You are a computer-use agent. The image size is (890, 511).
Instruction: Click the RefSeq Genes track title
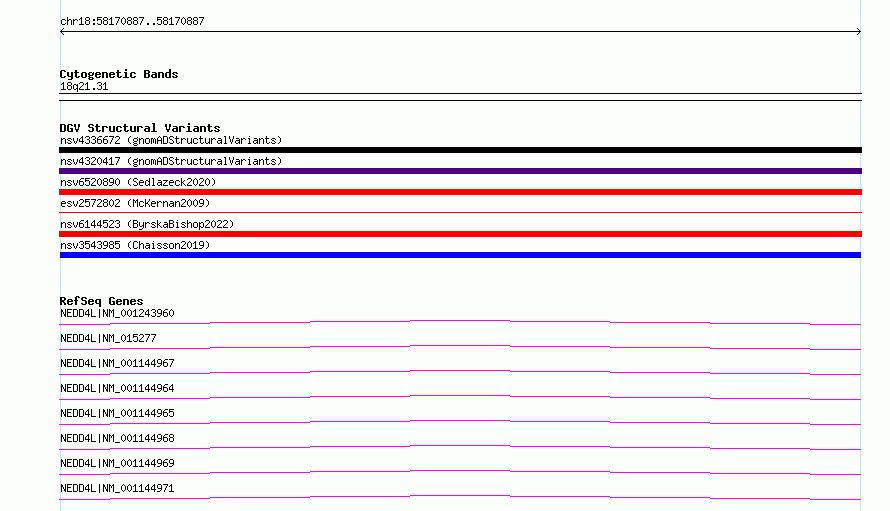click(101, 301)
